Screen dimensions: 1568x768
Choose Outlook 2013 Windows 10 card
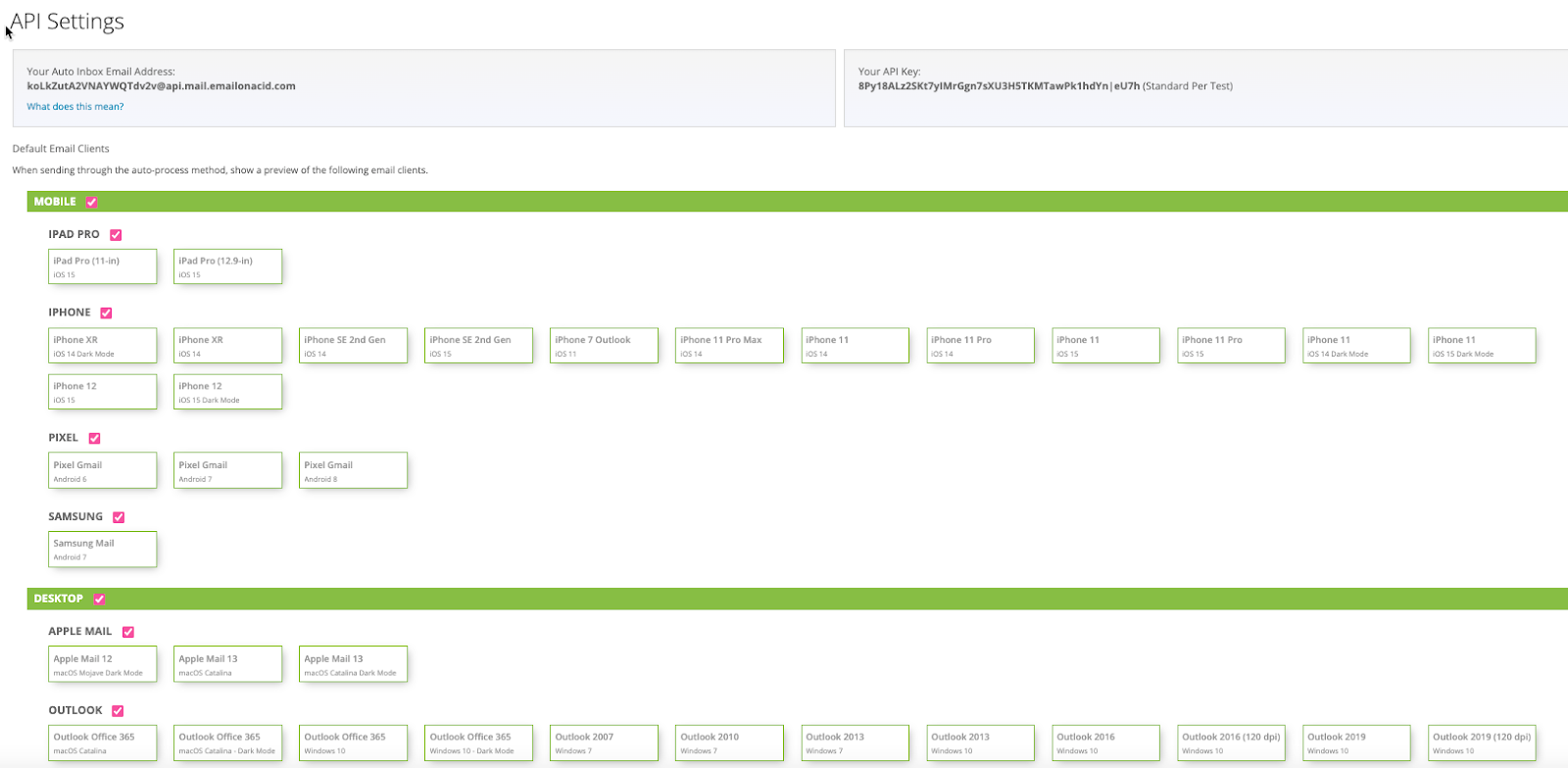click(x=981, y=743)
